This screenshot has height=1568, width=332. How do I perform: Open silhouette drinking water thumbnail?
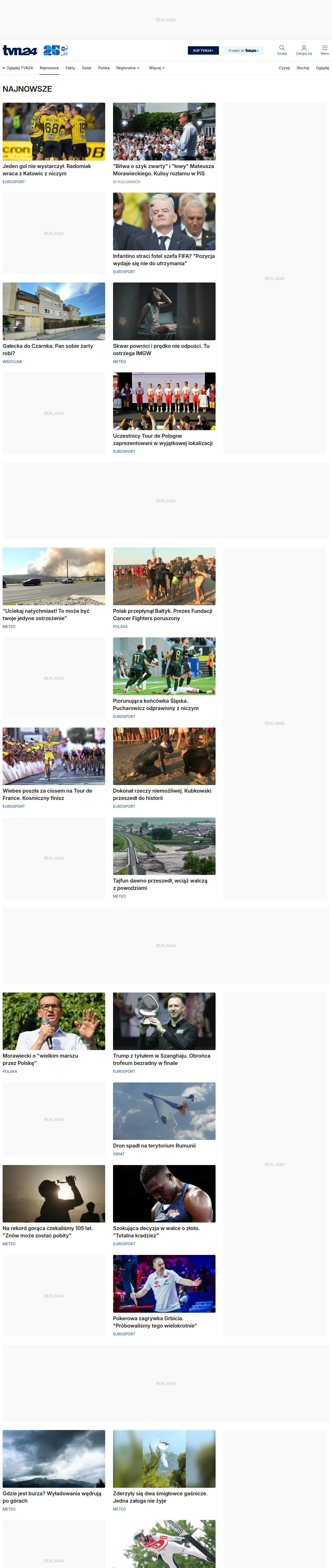(54, 1194)
